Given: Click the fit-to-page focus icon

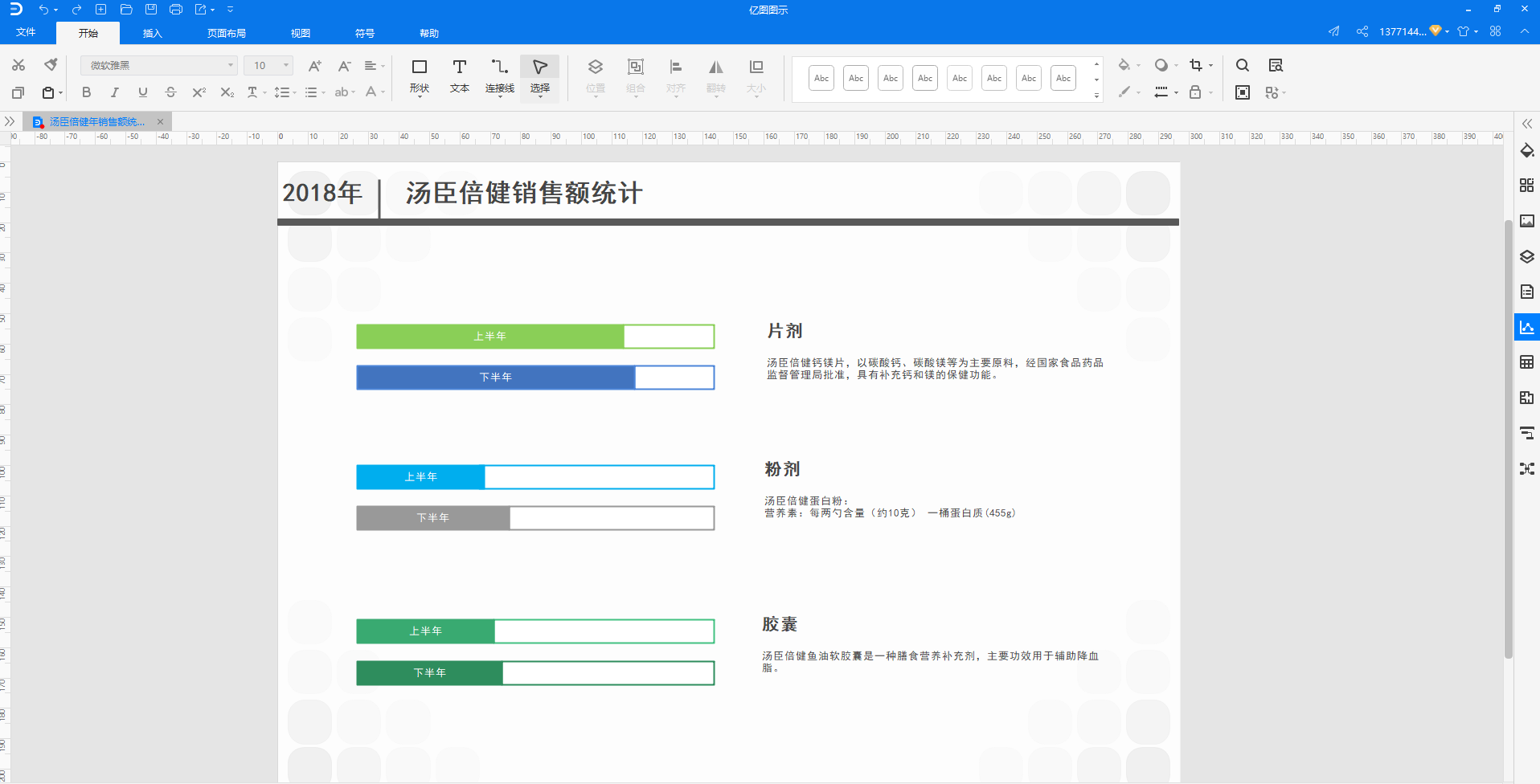Looking at the screenshot, I should click(x=1243, y=92).
